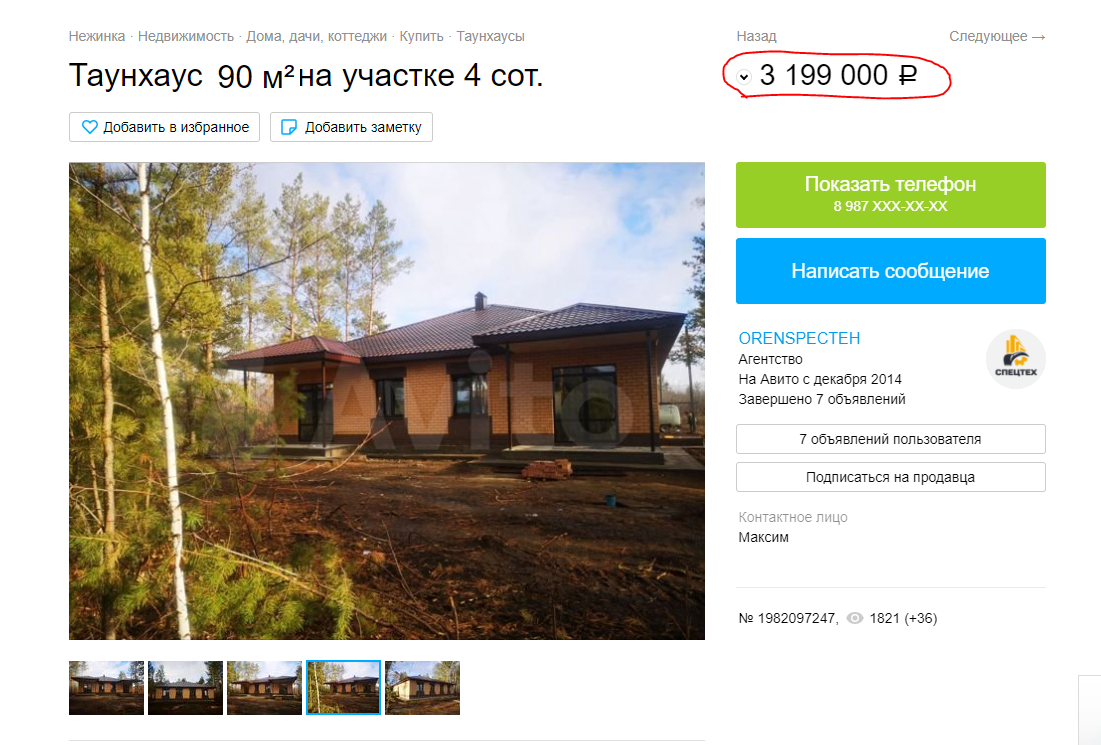Go to Следующее listing arrow
This screenshot has width=1101, height=745.
997,37
